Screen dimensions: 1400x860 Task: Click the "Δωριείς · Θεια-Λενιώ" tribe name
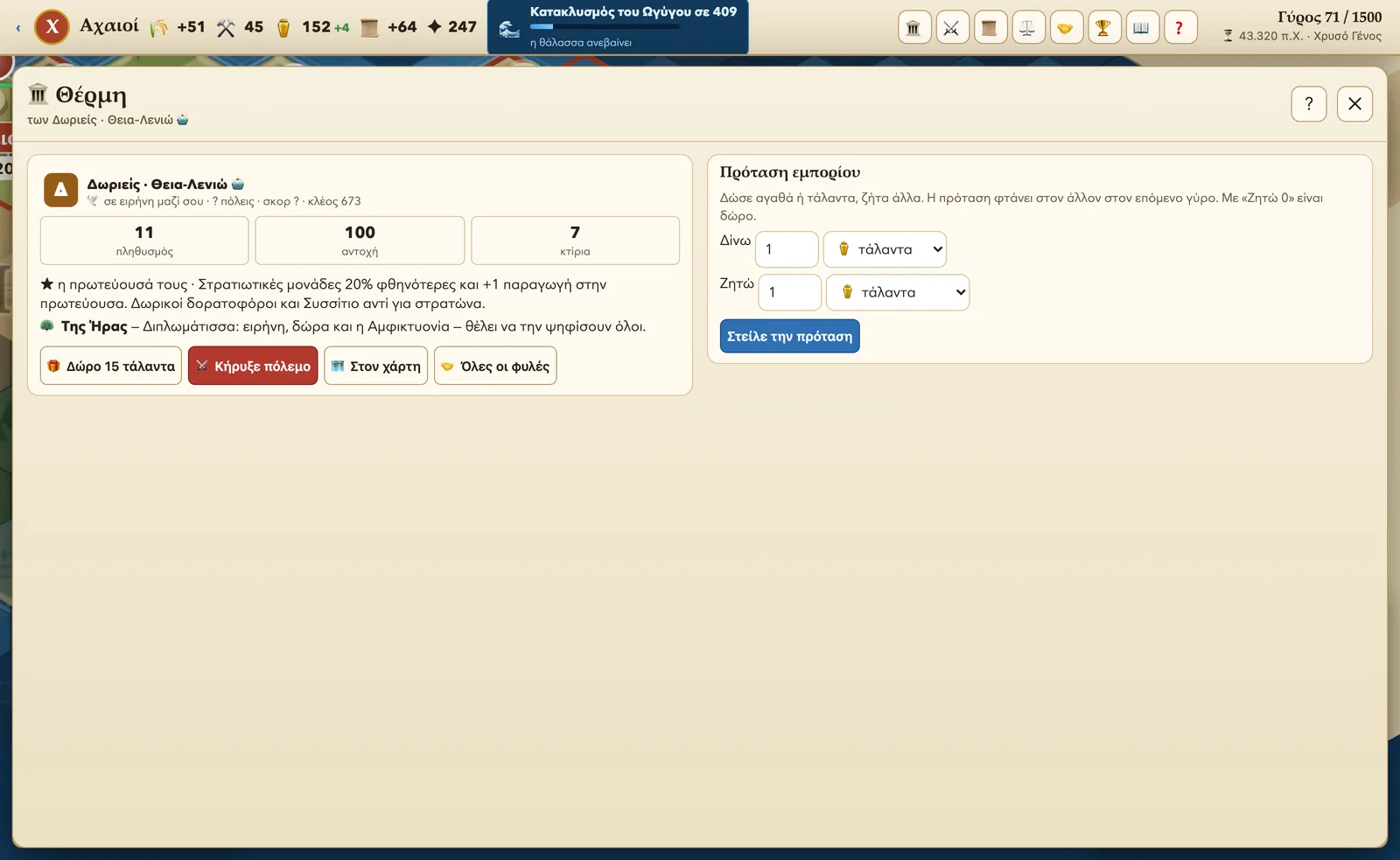click(157, 184)
